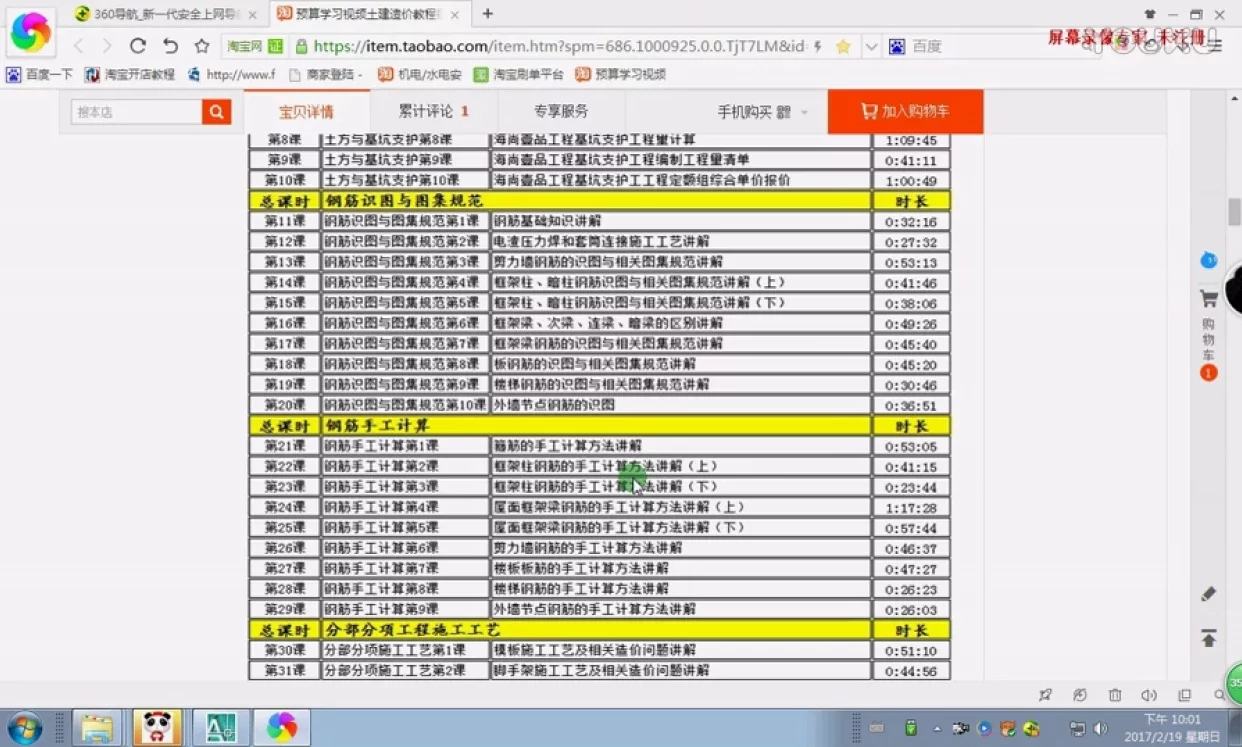This screenshot has height=747, width=1242.
Task: Switch to the 360导航 browser tab
Action: click(160, 14)
